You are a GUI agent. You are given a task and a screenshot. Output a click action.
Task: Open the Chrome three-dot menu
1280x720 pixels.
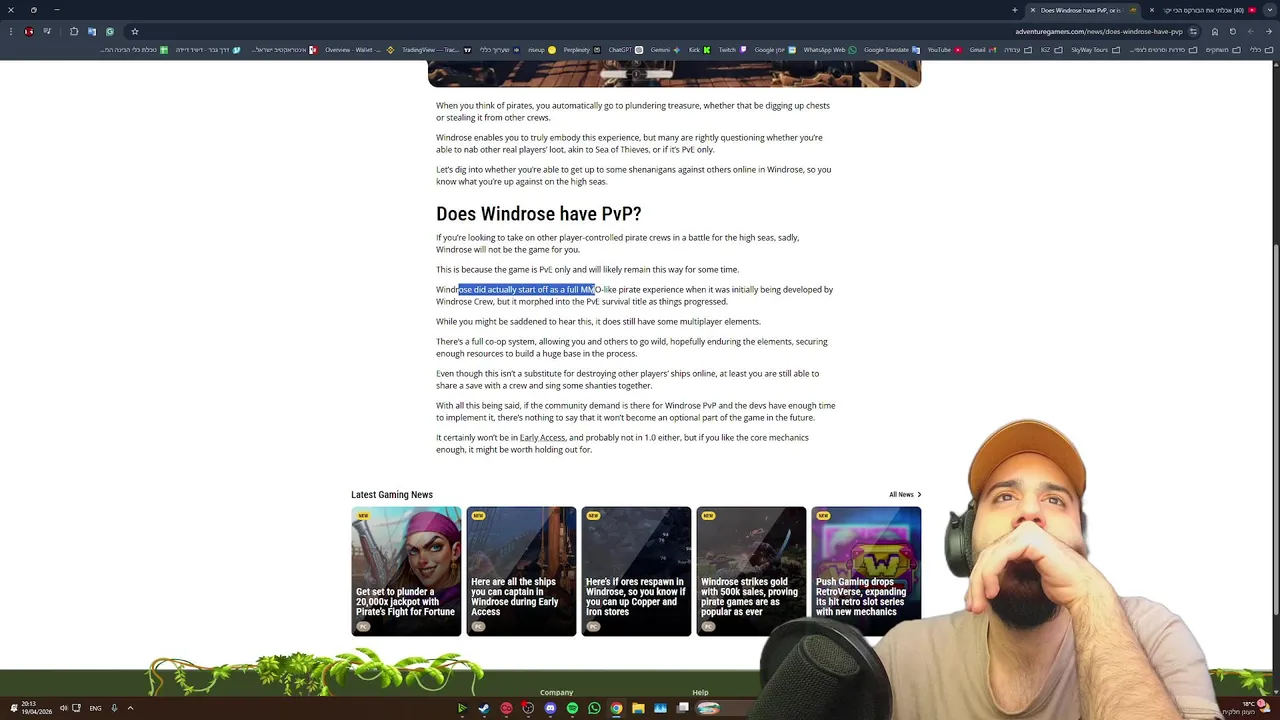[x=11, y=31]
